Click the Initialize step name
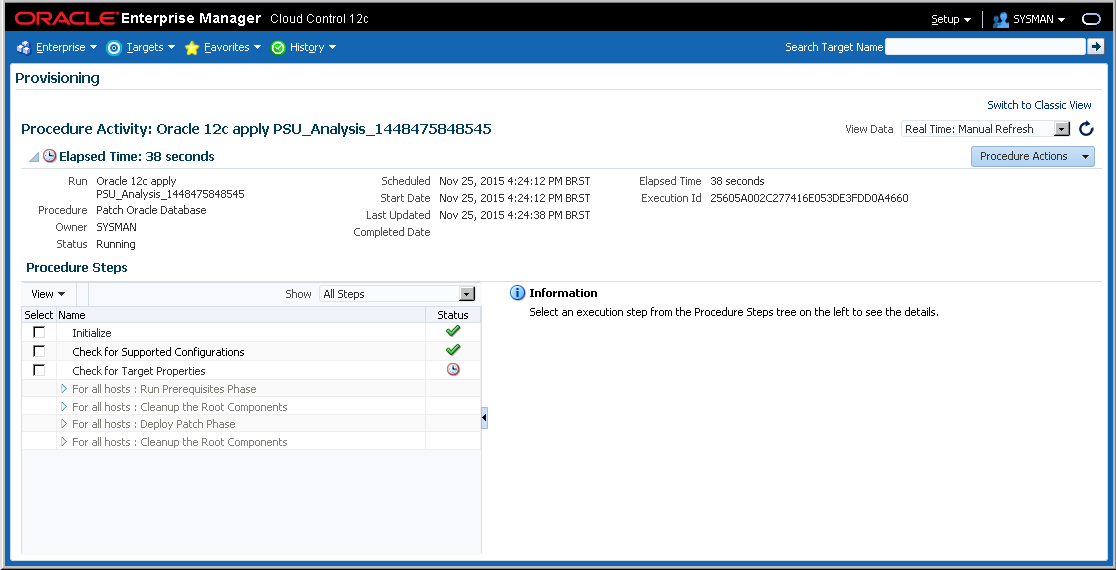This screenshot has width=1116, height=570. (92, 332)
